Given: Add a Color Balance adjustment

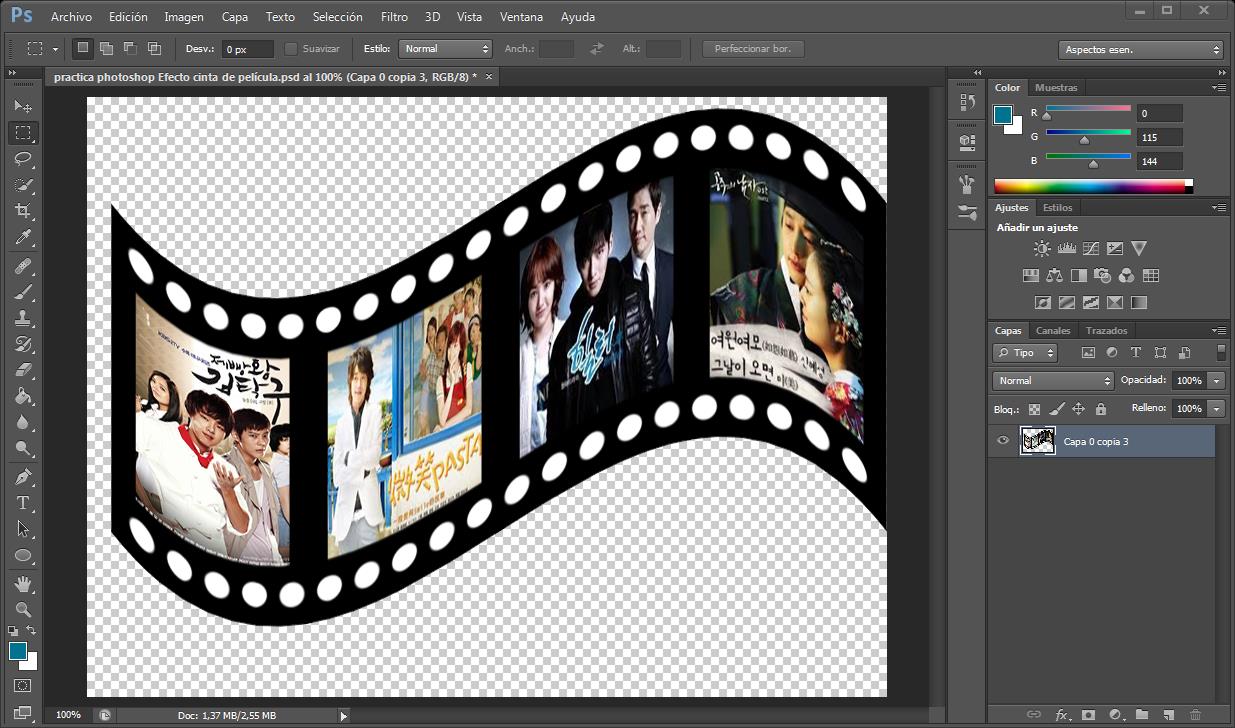Looking at the screenshot, I should coord(1055,276).
